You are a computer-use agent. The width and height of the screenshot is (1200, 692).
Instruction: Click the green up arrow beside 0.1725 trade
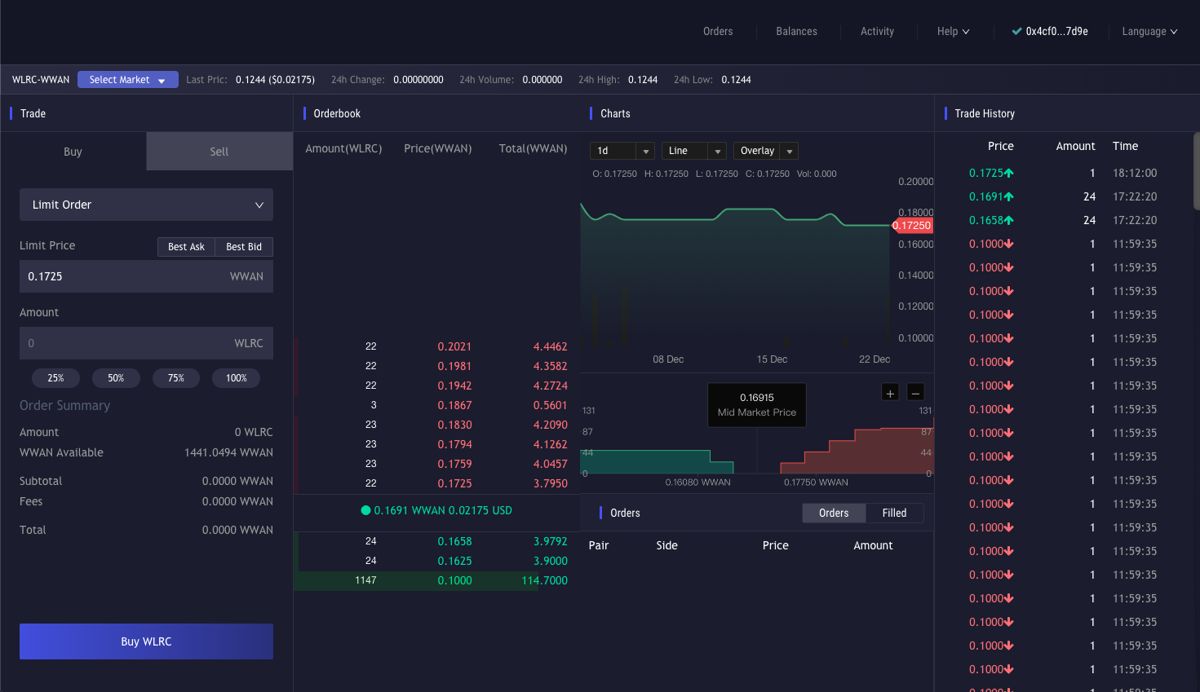[x=1009, y=173]
